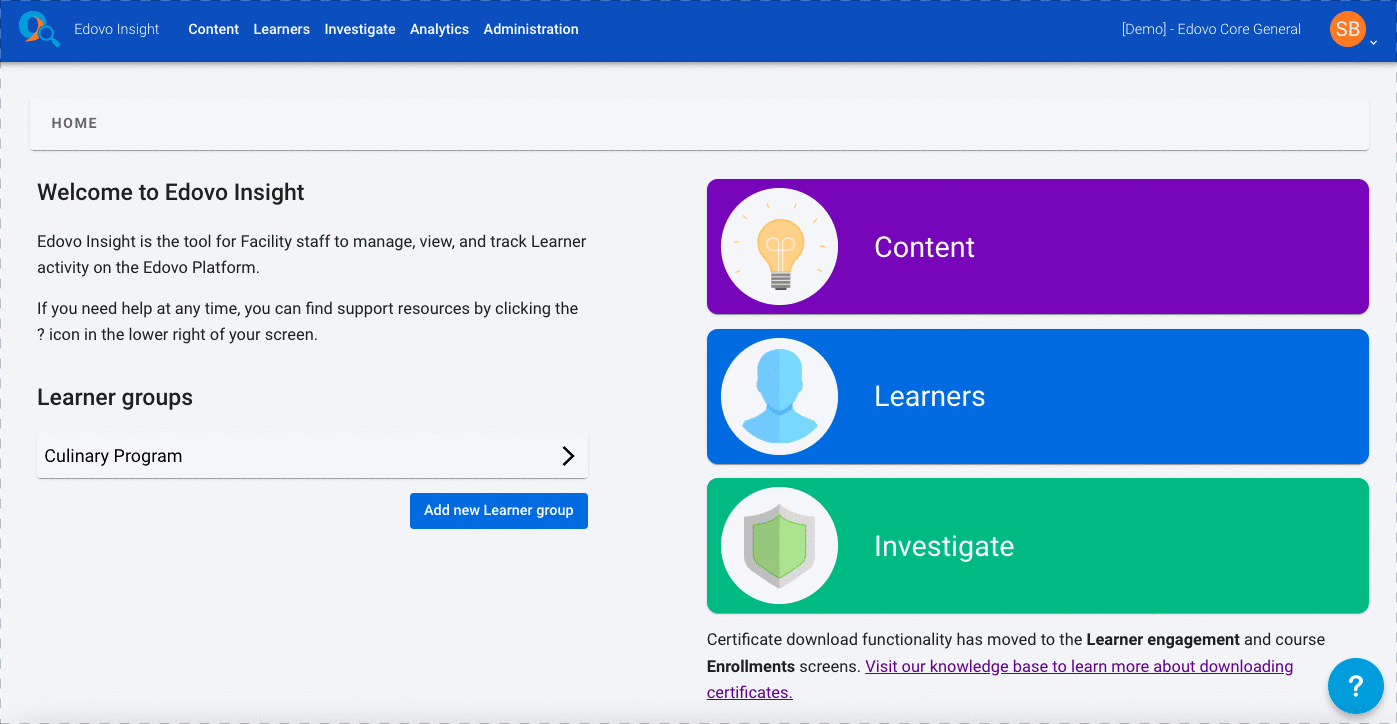This screenshot has width=1397, height=724.
Task: Open the Administration menu in the navbar
Action: coord(531,29)
